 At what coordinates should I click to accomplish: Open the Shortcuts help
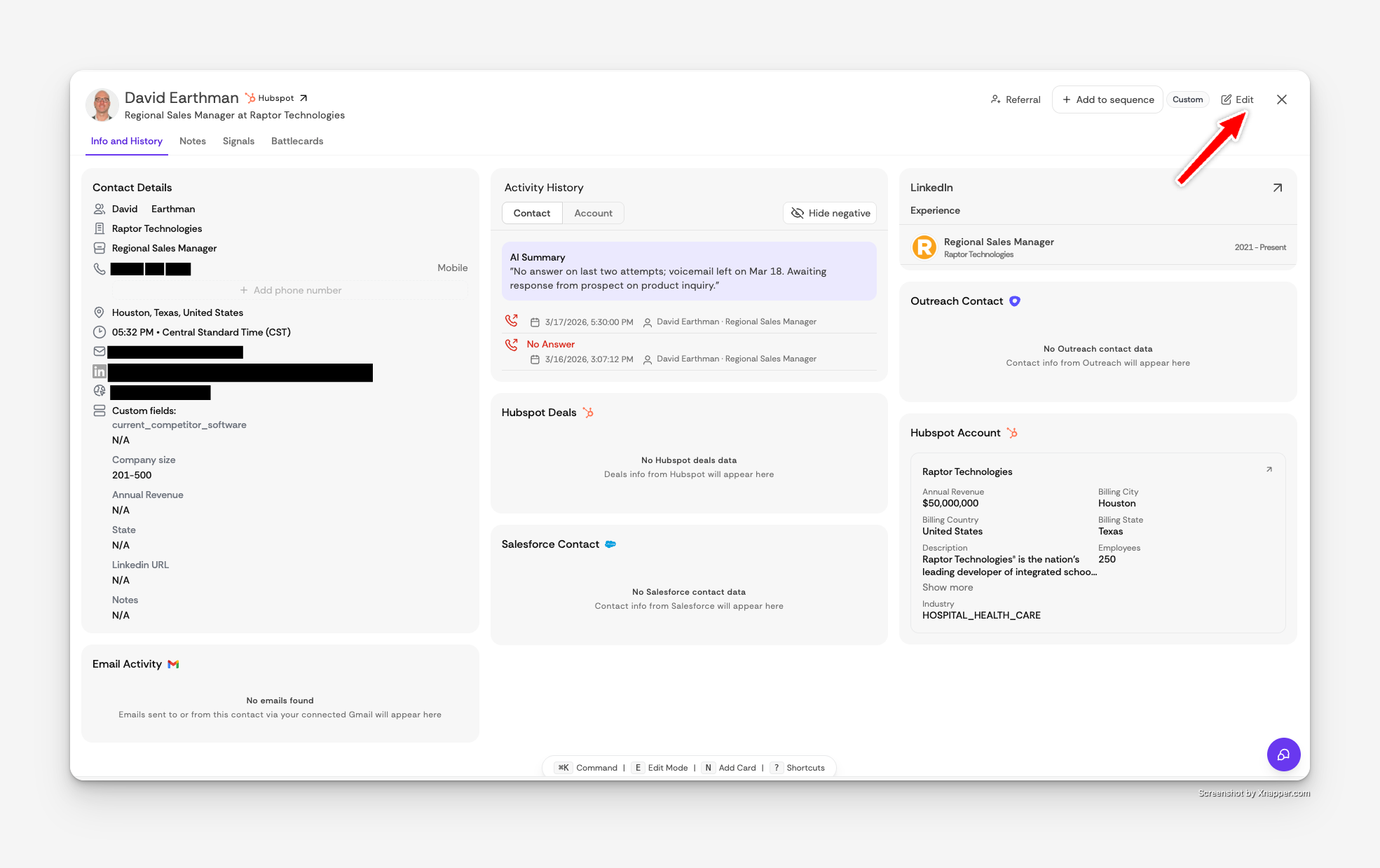point(798,768)
